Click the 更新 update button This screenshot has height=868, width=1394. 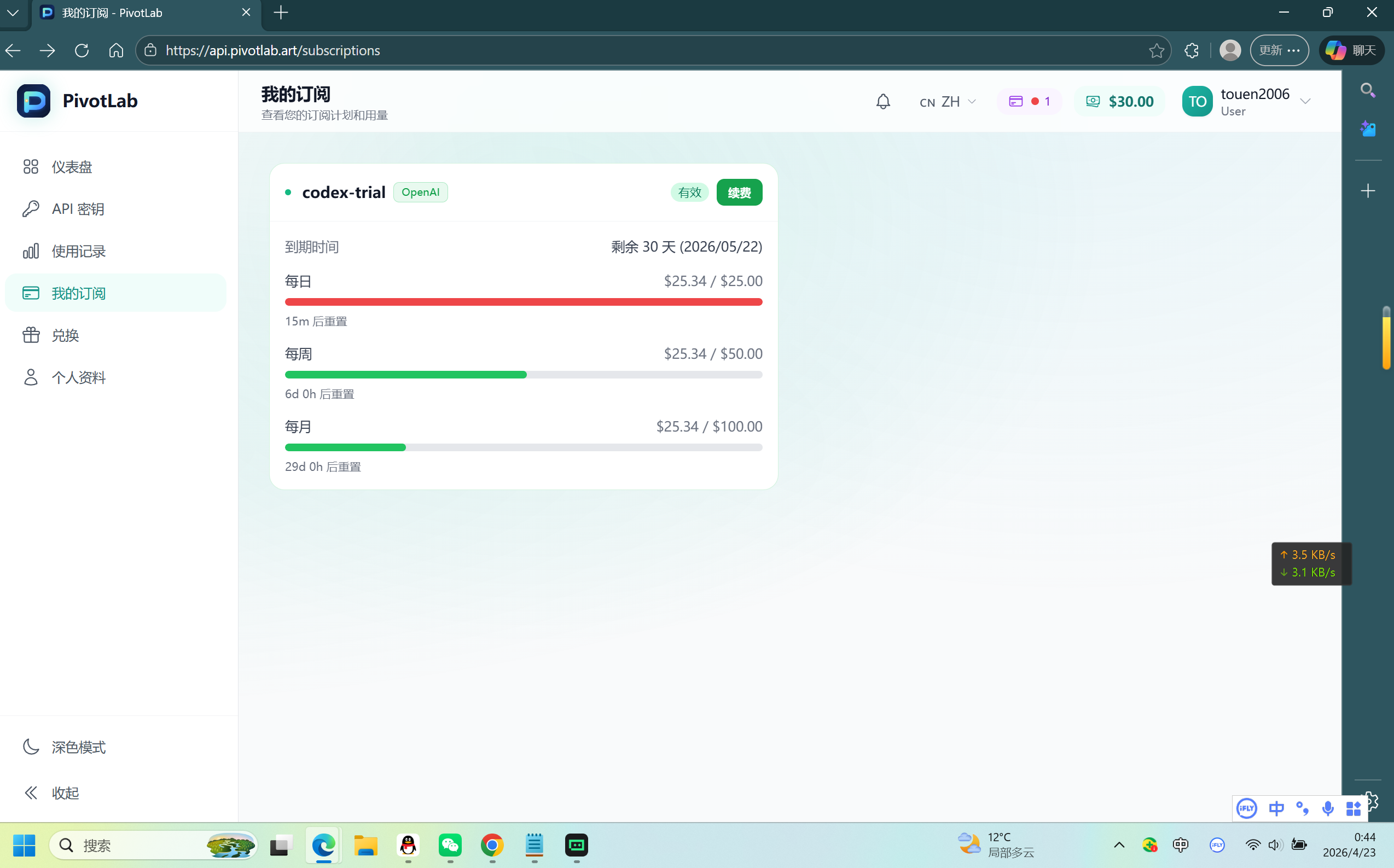coord(1279,50)
